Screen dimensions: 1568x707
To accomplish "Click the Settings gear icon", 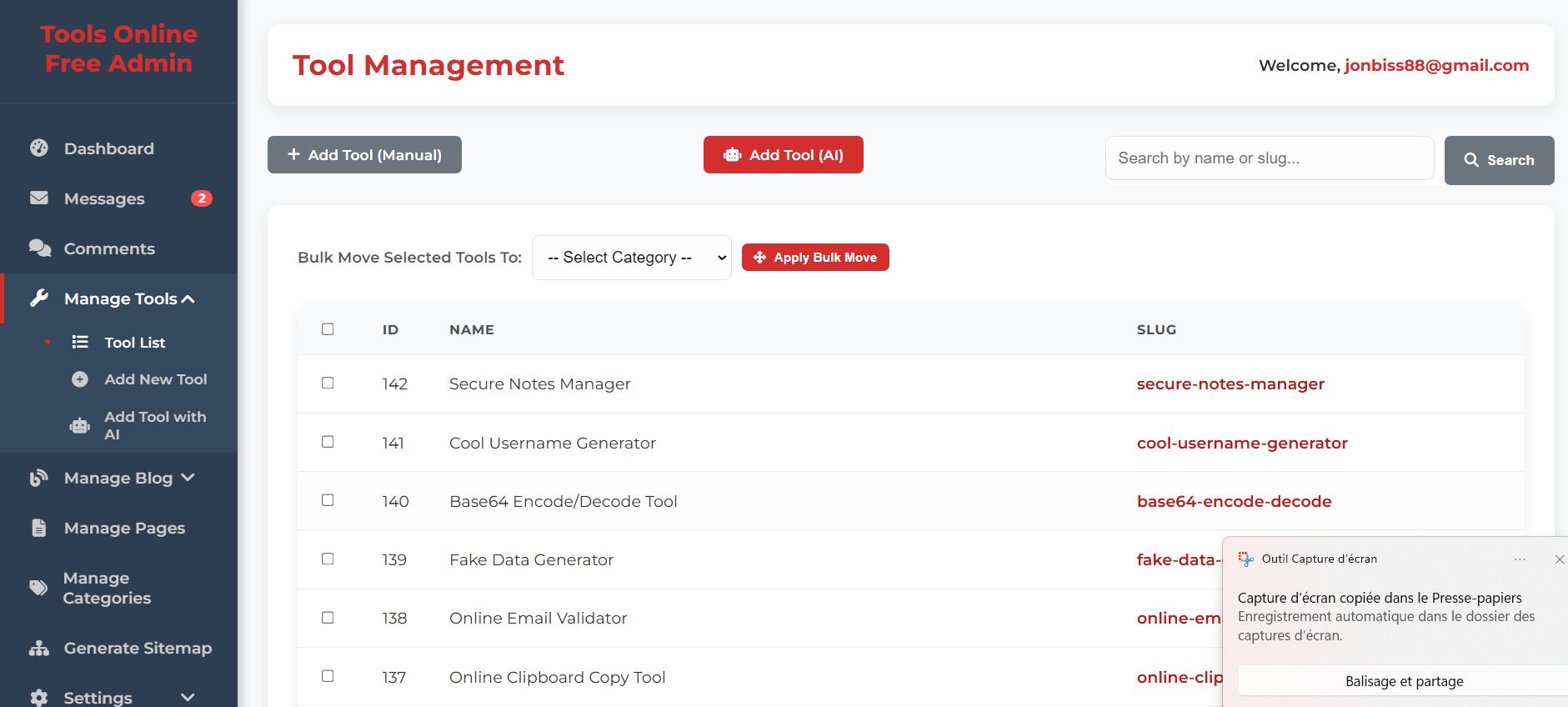I will tap(39, 698).
